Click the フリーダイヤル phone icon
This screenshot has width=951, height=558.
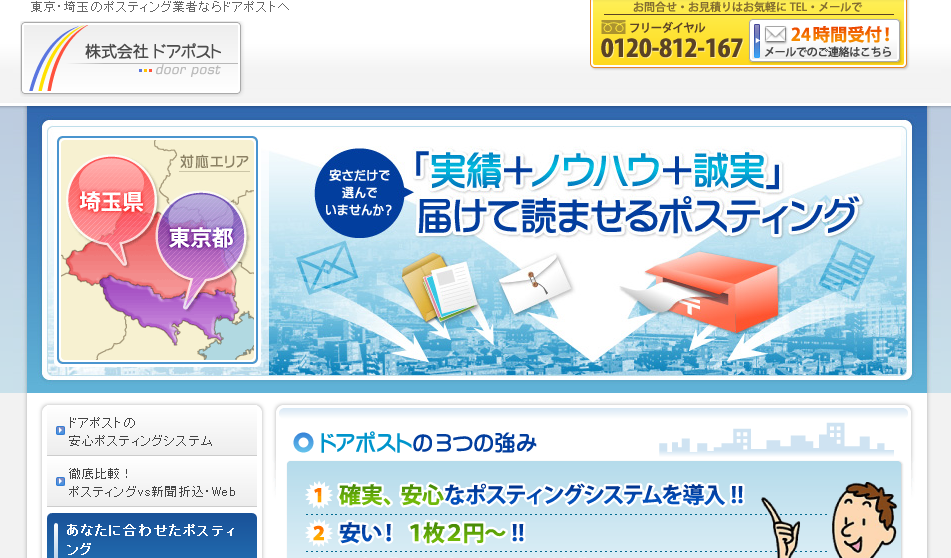click(613, 27)
